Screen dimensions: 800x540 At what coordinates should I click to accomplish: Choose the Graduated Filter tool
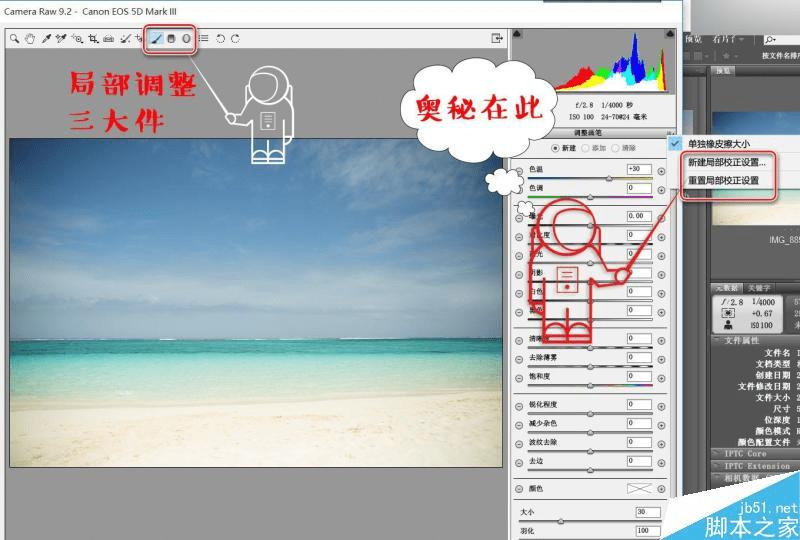click(x=171, y=39)
